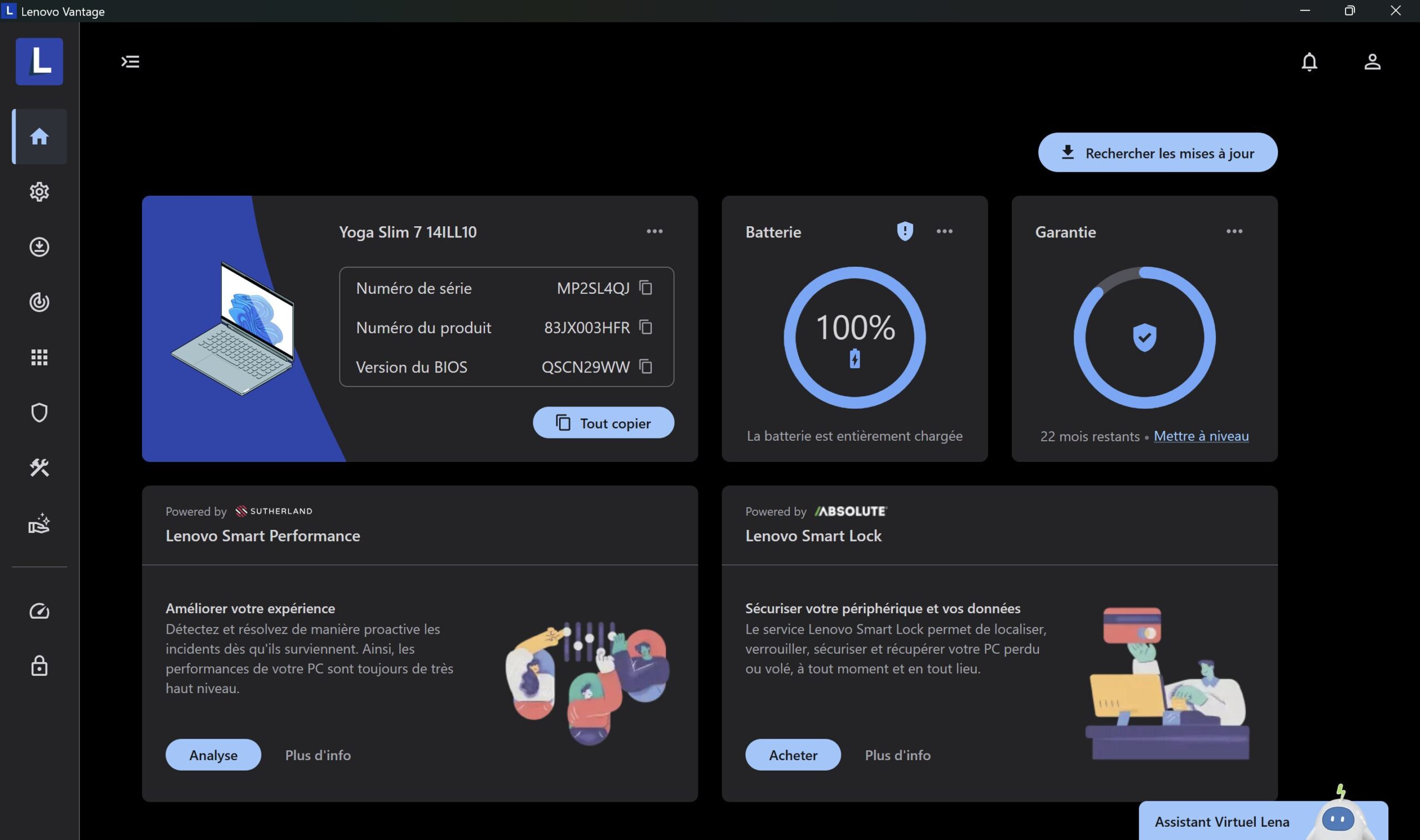Click the 100% battery charge ring
The image size is (1420, 840).
click(854, 337)
